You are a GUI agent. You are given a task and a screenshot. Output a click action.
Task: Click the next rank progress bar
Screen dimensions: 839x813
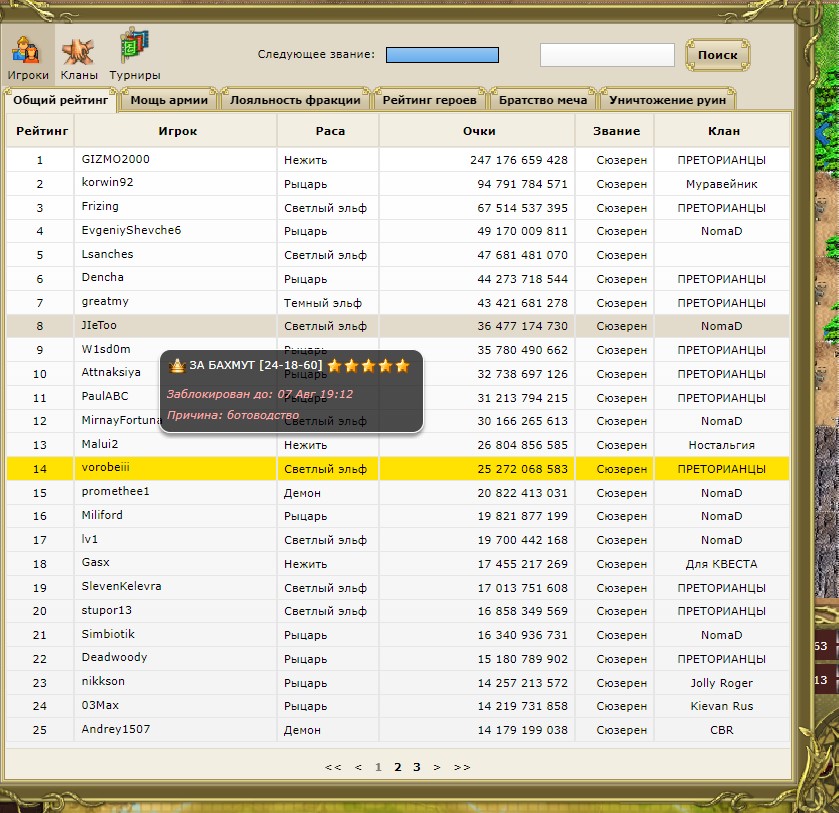tap(442, 55)
